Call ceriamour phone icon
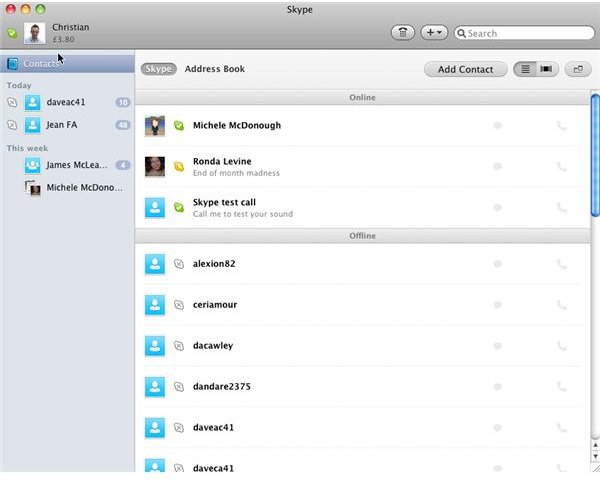The width and height of the screenshot is (600, 482). click(x=561, y=305)
